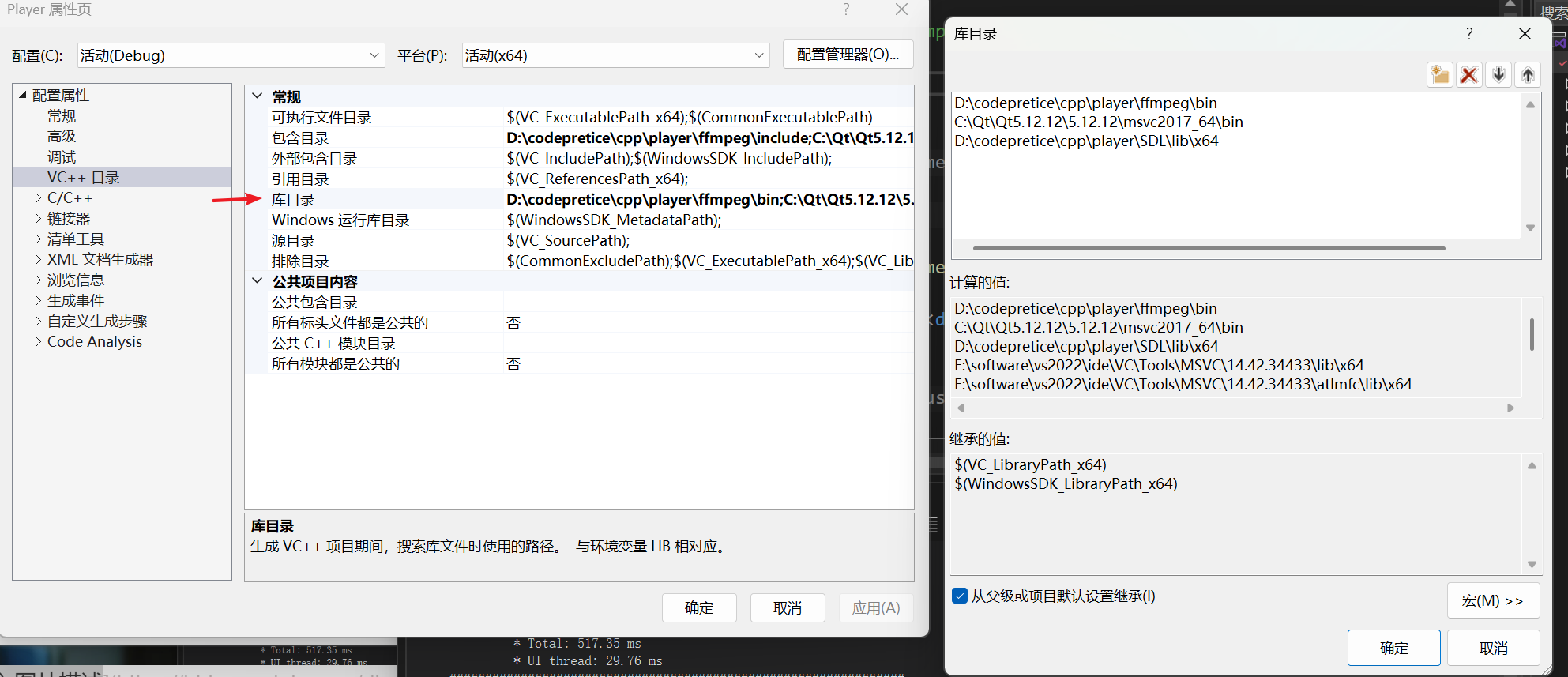Click $(VC_LibraryPath_x64) inherited value
Viewport: 1568px width, 677px height.
(x=1030, y=464)
